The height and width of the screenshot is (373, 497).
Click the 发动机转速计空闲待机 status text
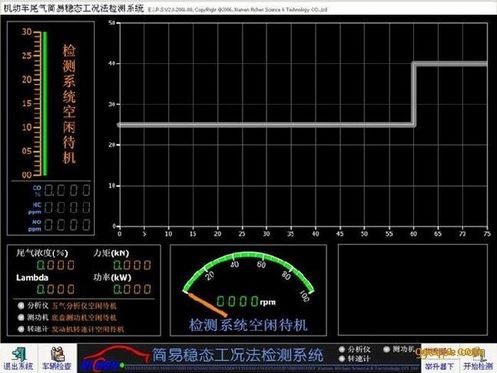88,329
